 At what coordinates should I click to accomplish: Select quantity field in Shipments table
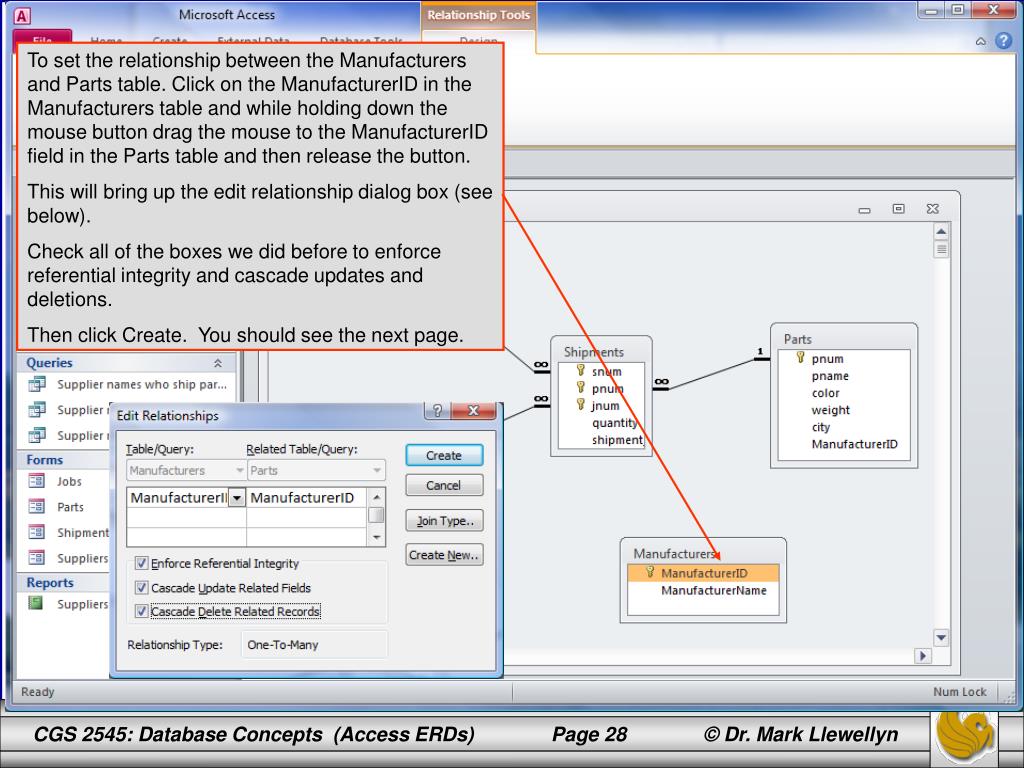pyautogui.click(x=615, y=423)
